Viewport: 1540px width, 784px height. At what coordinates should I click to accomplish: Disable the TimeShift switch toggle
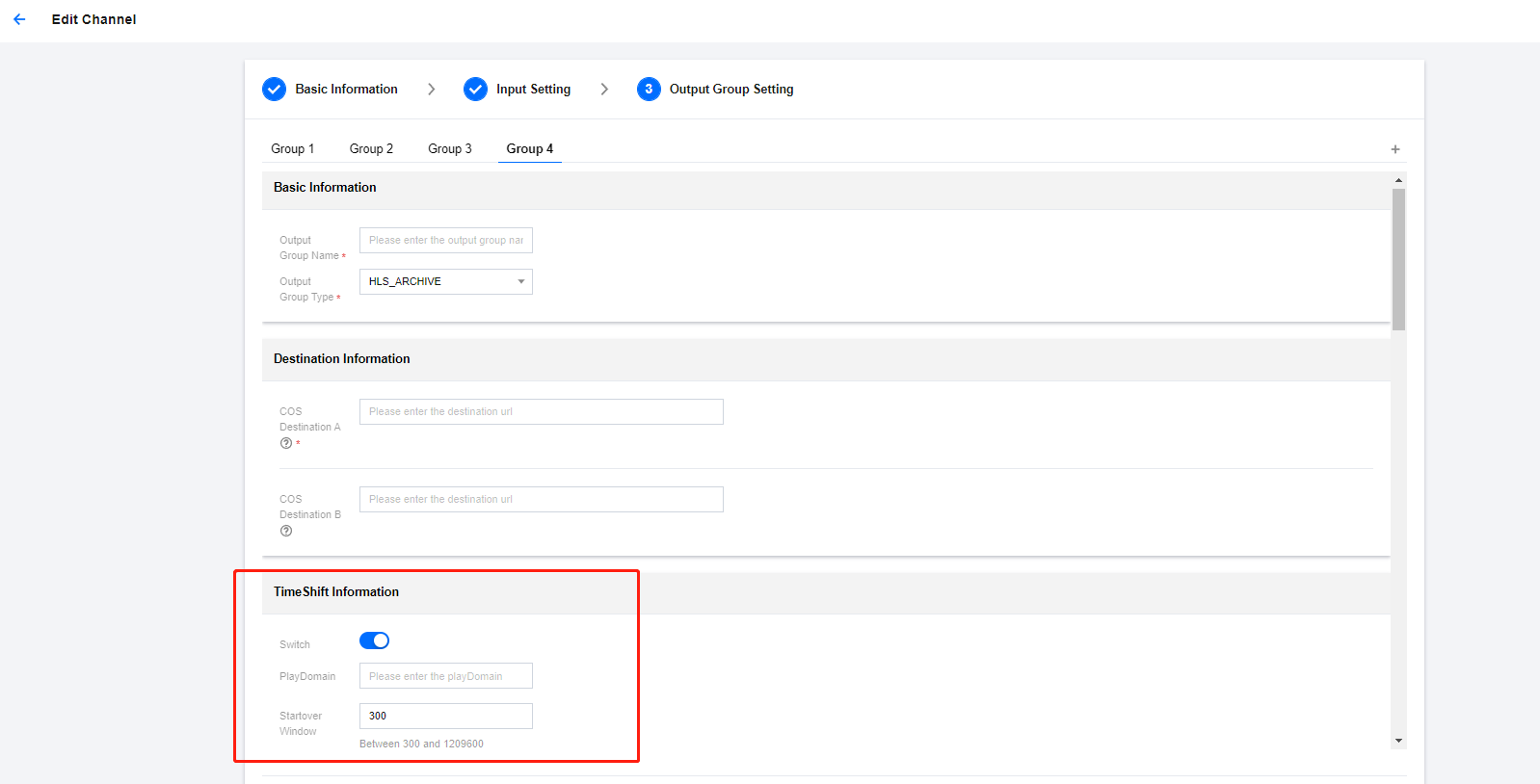374,640
